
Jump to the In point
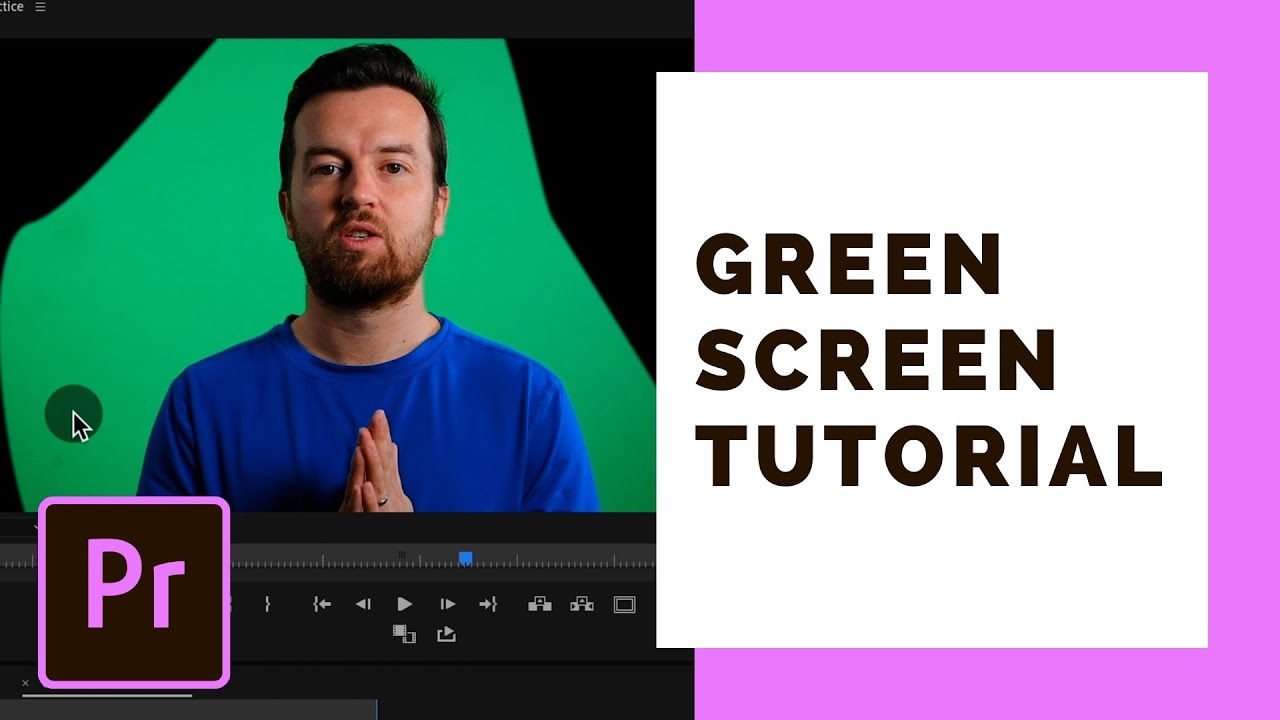pos(321,604)
